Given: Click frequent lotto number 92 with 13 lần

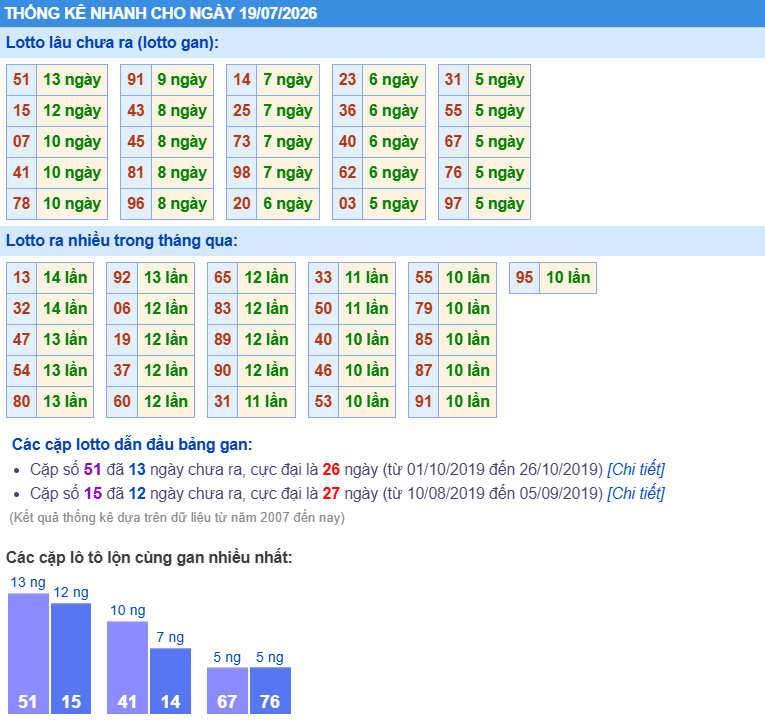Looking at the screenshot, I should click(122, 278).
